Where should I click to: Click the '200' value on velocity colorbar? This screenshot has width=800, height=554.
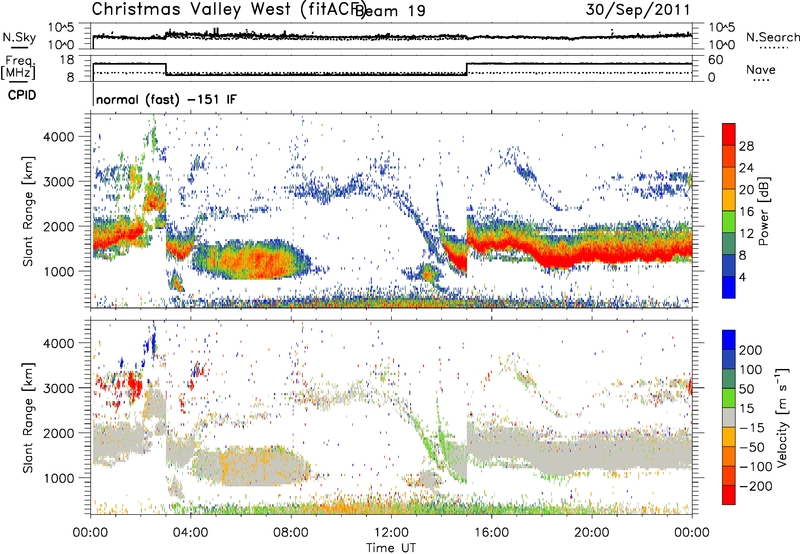pyautogui.click(x=751, y=350)
